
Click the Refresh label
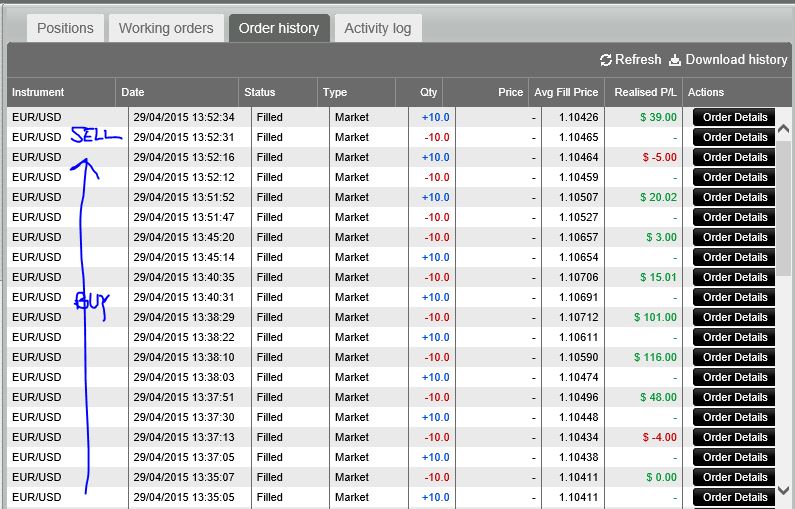[638, 60]
